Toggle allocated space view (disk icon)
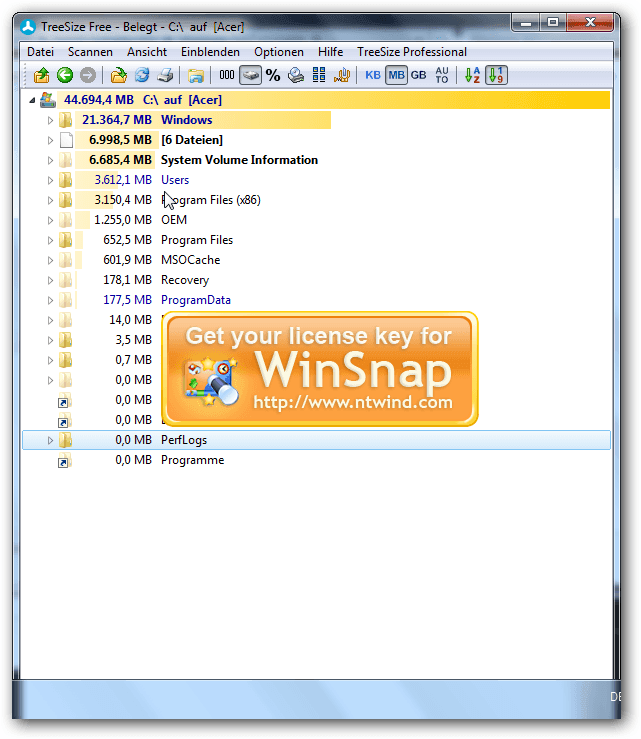The width and height of the screenshot is (641, 739). [x=250, y=75]
